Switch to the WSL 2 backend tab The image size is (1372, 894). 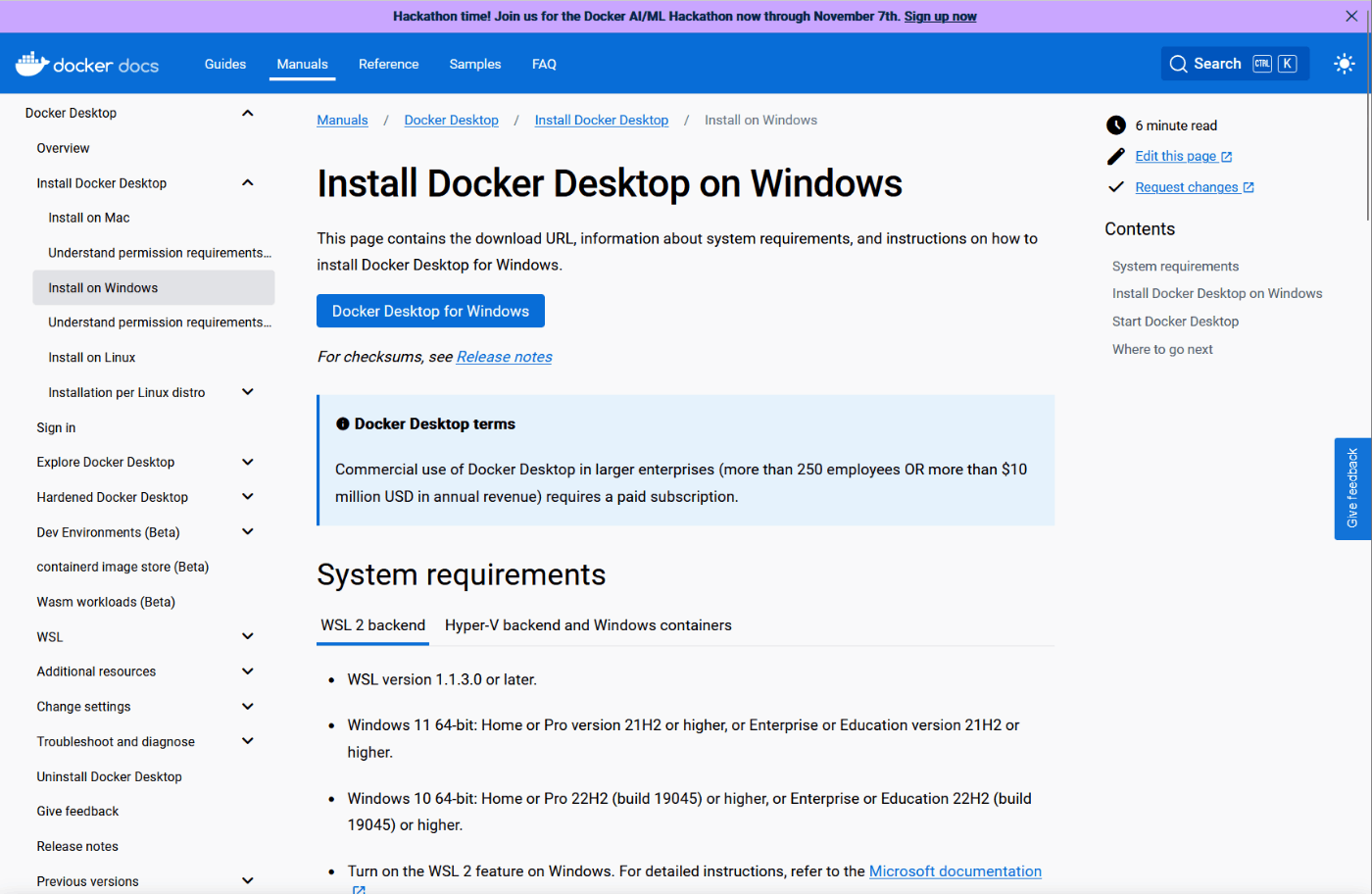[373, 625]
